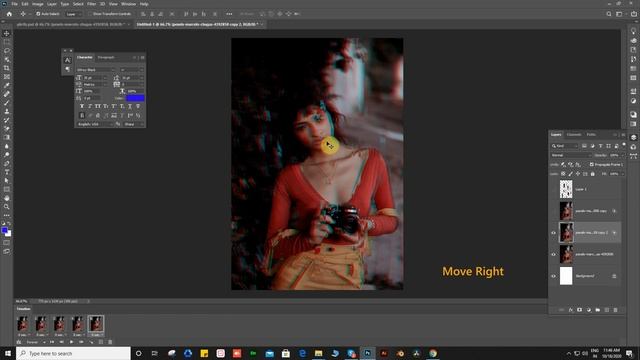Image resolution: width=640 pixels, height=360 pixels.
Task: Select the Spot Healing Brush tool
Action: (7, 94)
